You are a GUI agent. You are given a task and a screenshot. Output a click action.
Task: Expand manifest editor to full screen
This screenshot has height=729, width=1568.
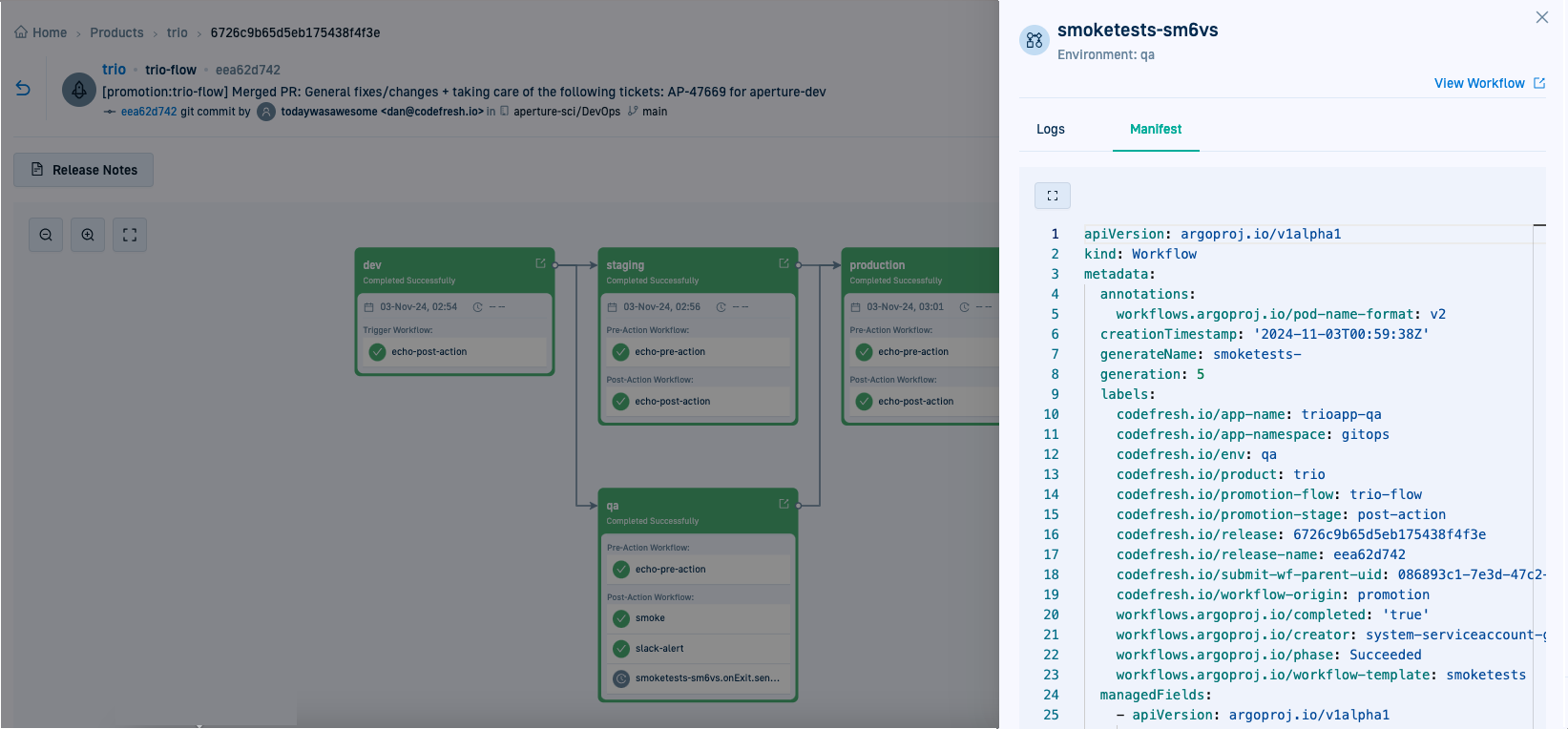(1052, 196)
